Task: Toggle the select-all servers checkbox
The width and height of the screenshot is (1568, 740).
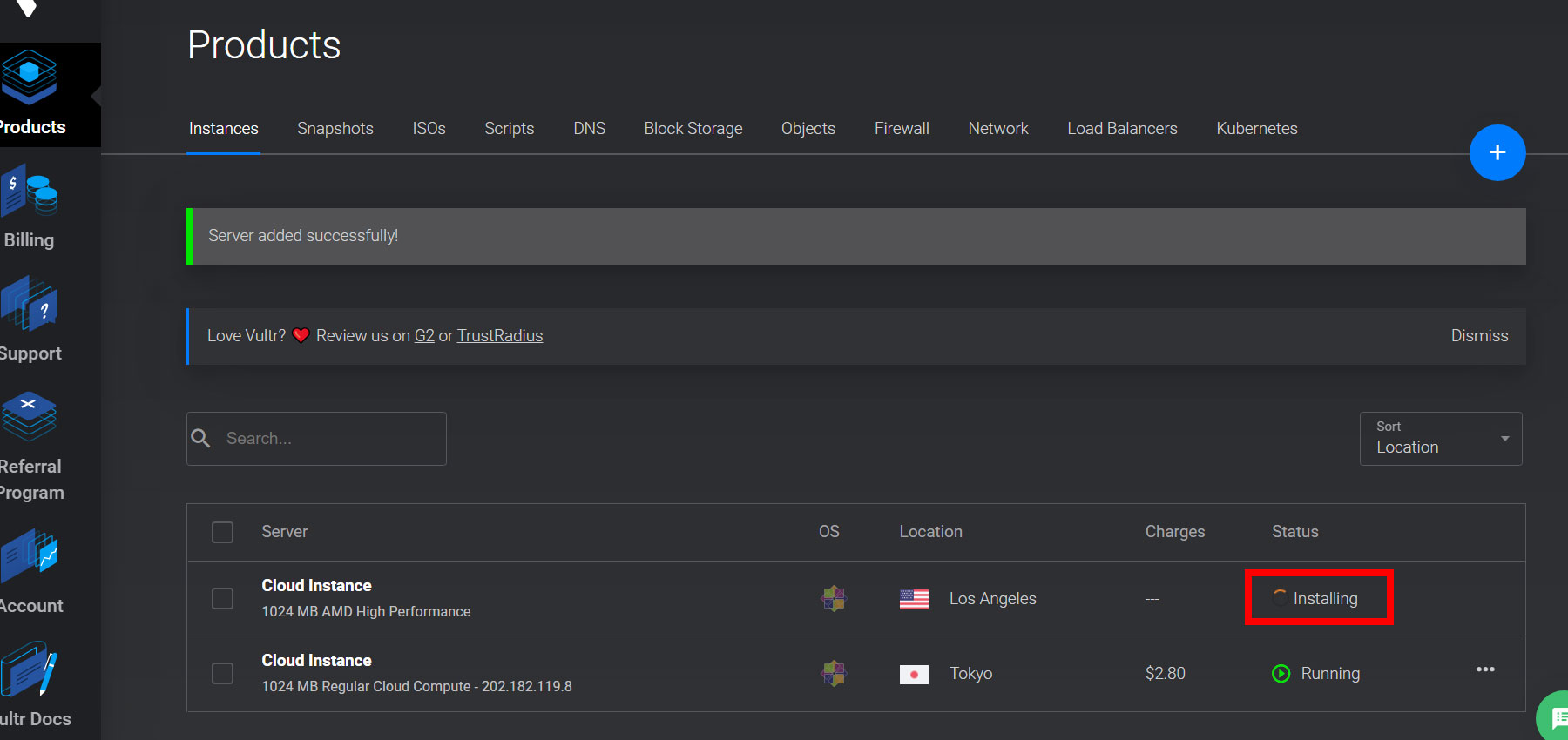Action: coord(223,532)
